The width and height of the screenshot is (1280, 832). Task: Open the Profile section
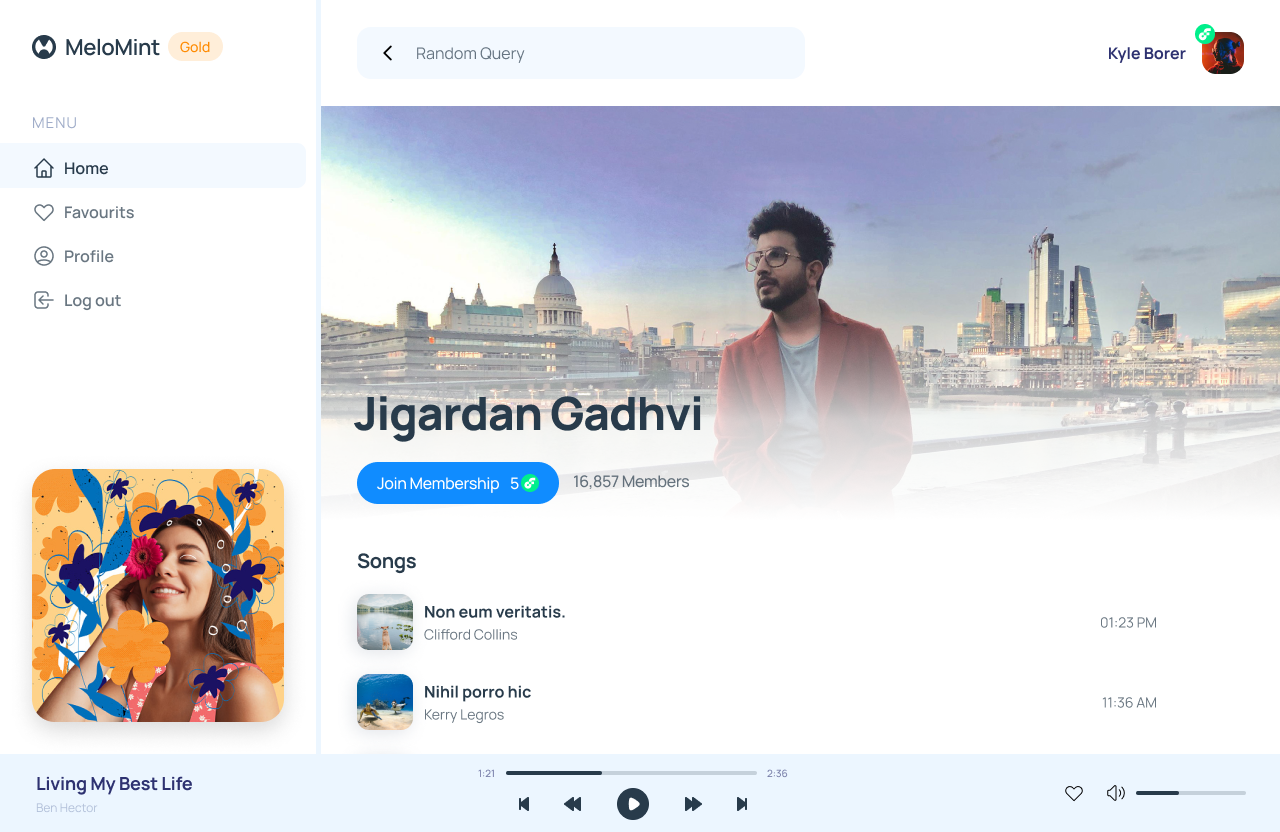[88, 256]
